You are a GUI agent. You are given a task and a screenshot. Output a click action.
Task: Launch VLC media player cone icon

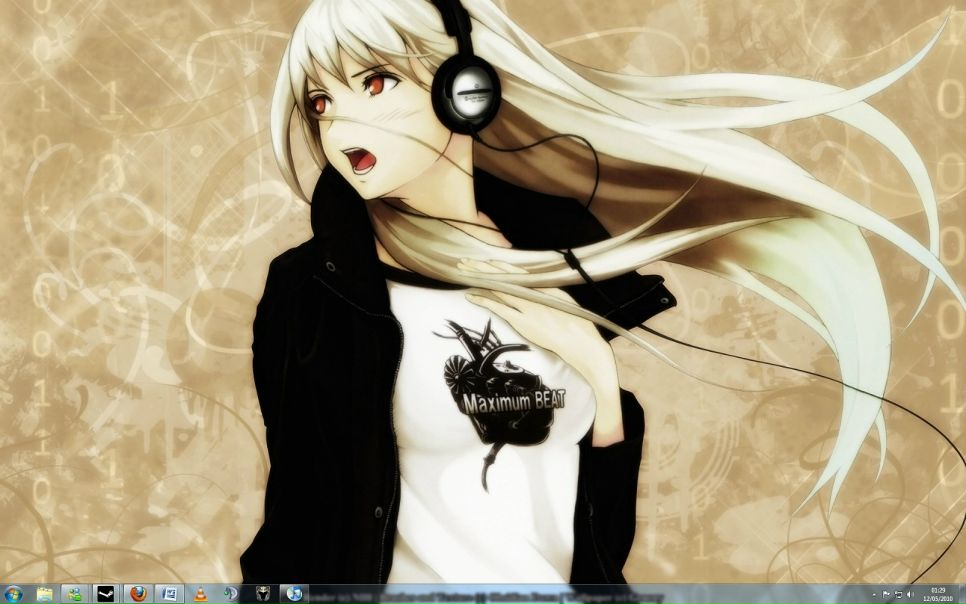click(x=200, y=594)
